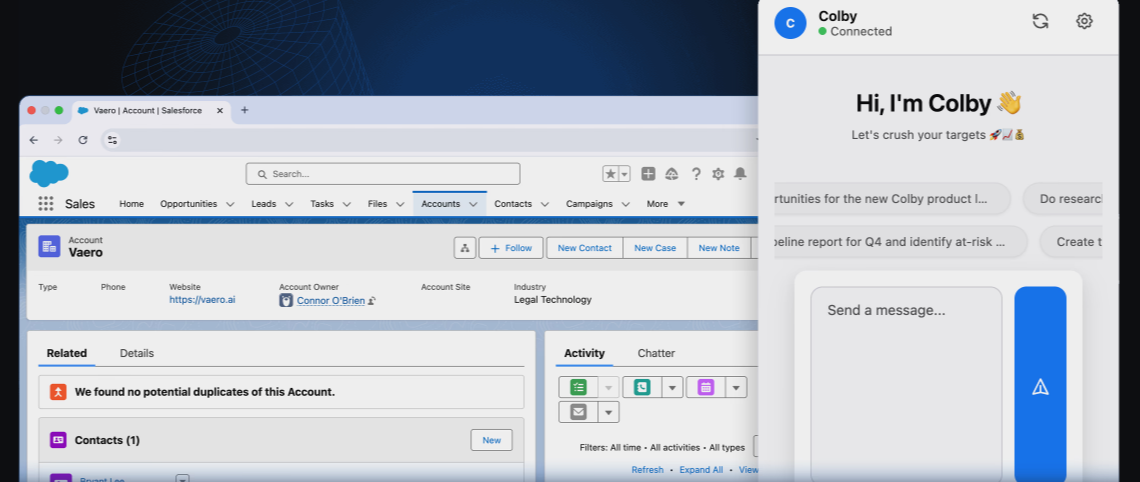Open Salesforce Setup gear icon

pos(718,174)
